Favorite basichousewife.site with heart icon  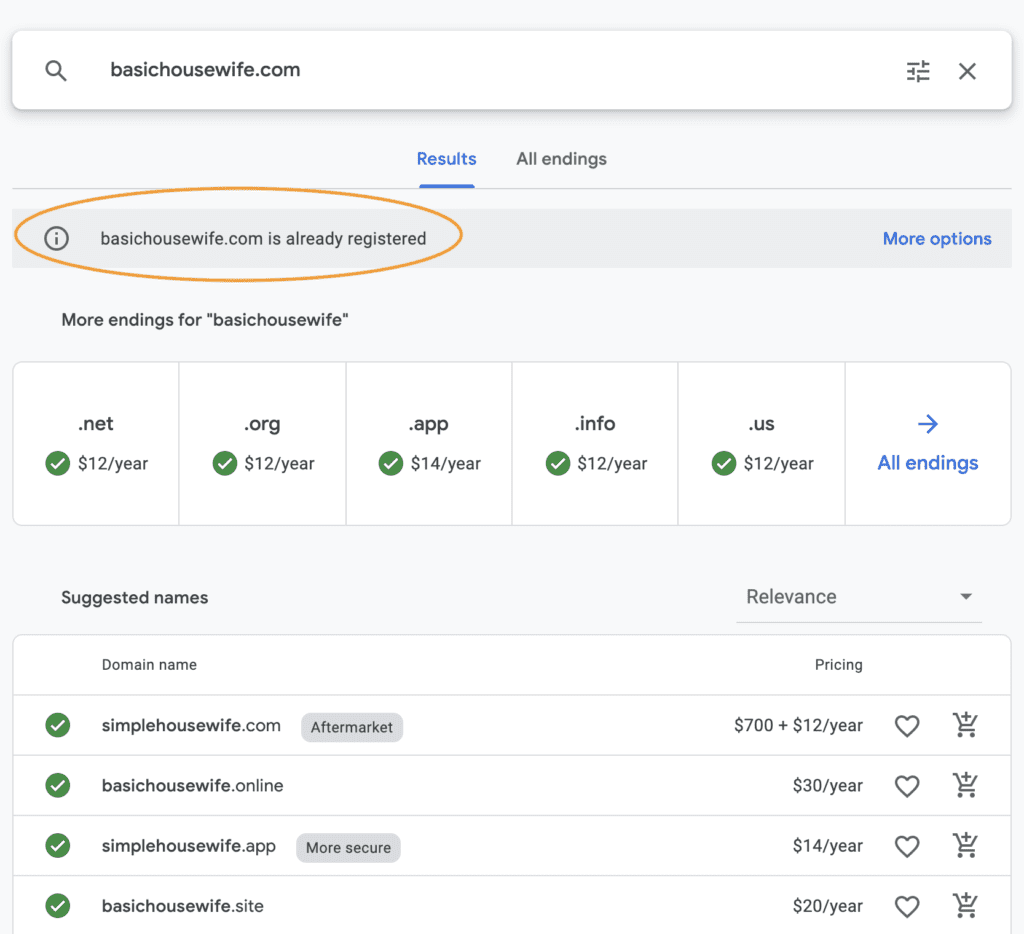(x=906, y=906)
